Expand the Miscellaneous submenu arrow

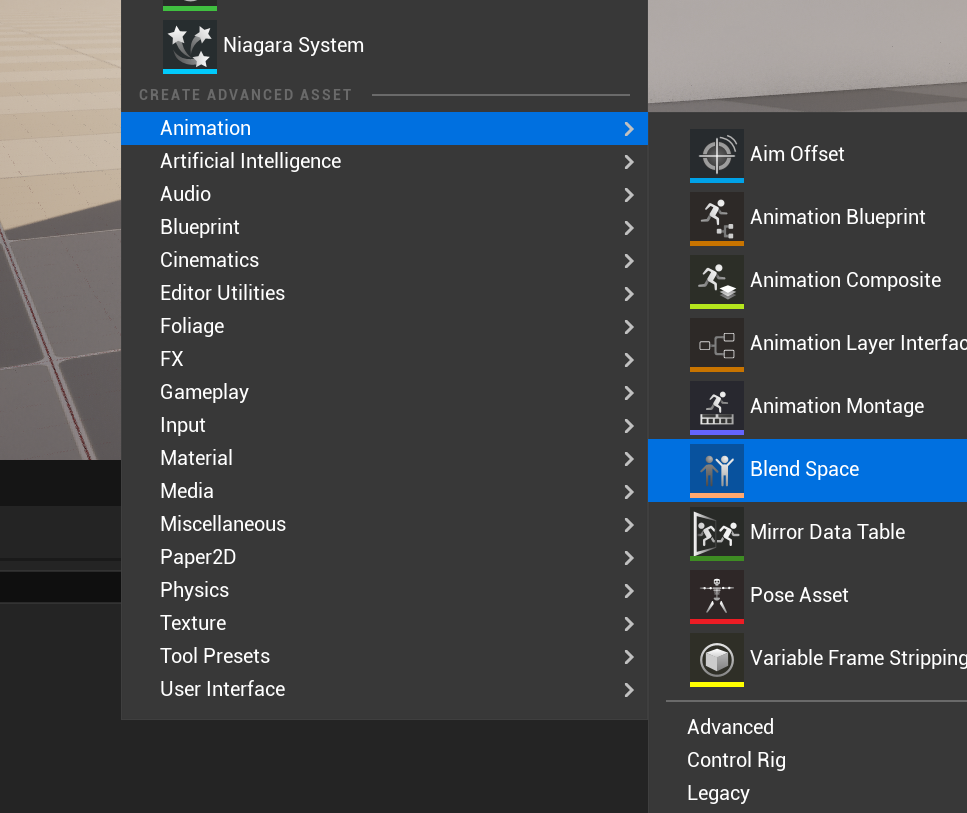628,525
